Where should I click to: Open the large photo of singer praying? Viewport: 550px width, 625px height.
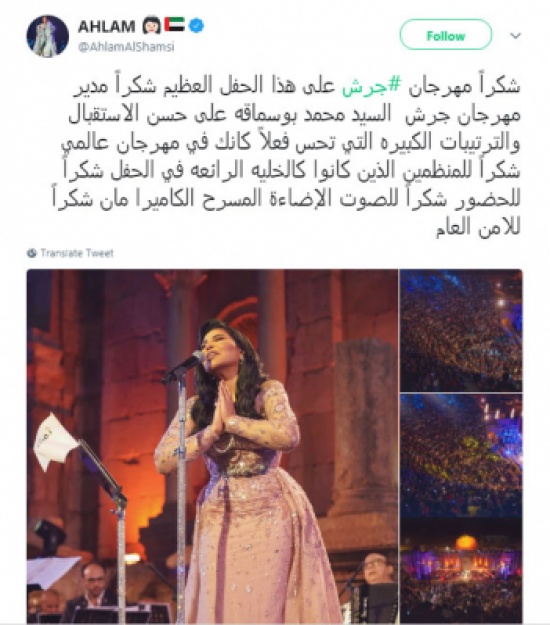pyautogui.click(x=212, y=446)
